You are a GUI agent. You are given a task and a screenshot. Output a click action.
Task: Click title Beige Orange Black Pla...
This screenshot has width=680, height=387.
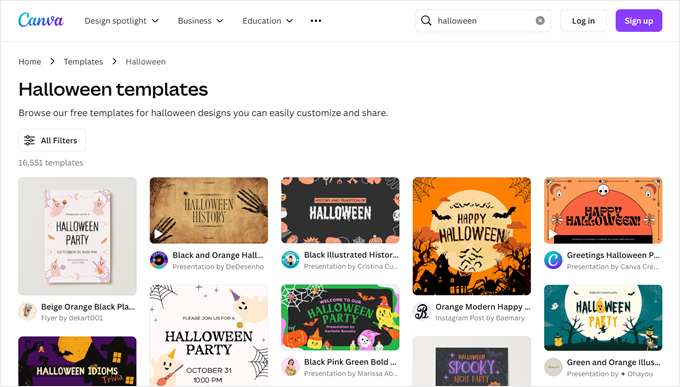pos(88,307)
